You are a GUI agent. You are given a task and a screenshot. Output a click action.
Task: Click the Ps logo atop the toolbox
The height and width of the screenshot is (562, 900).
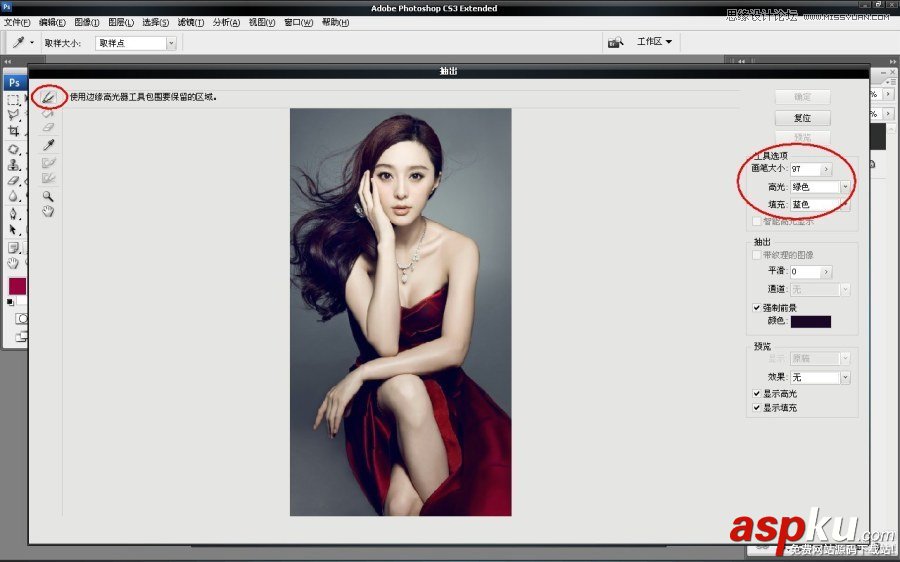(14, 82)
